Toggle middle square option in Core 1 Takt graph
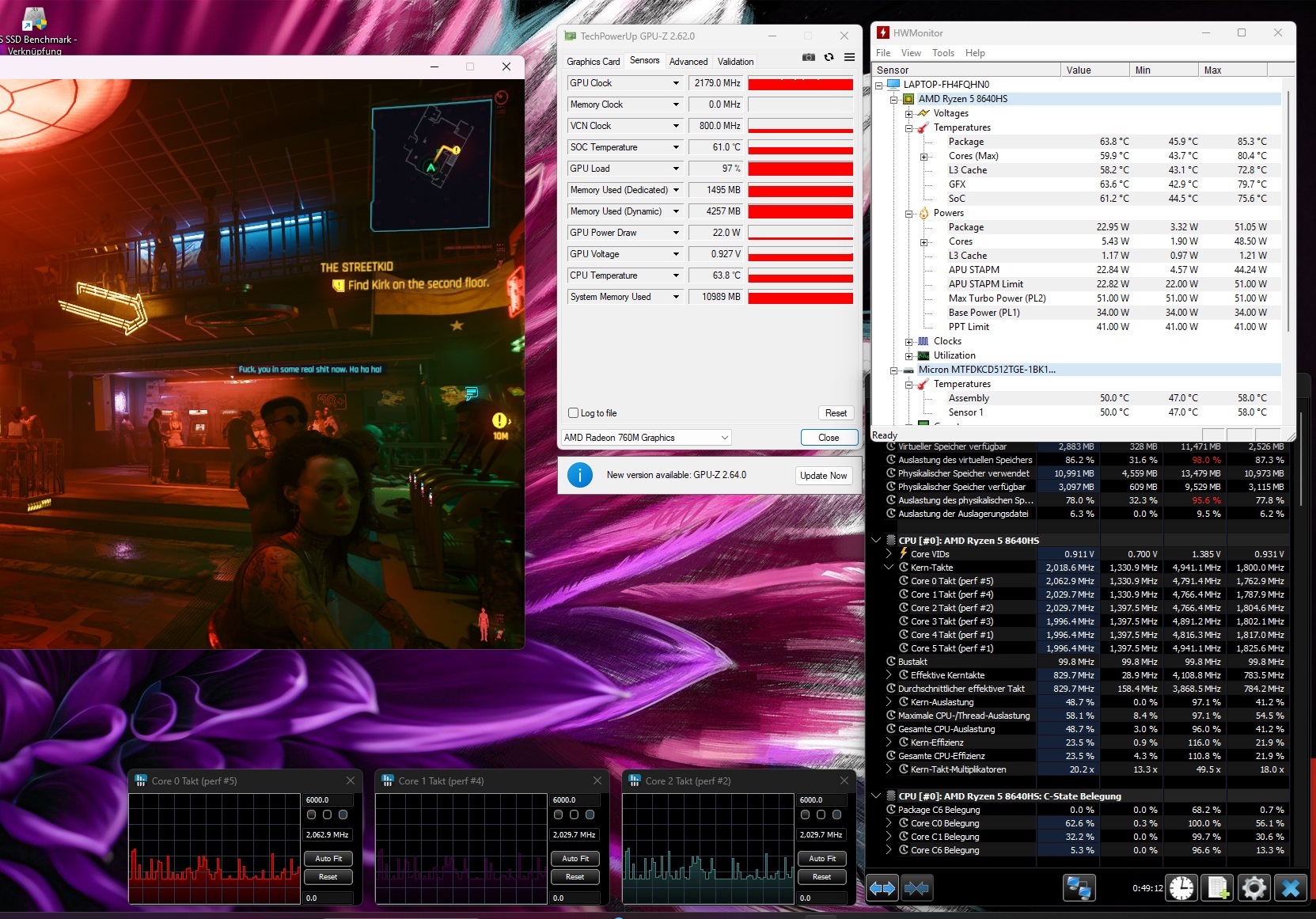Screen dimensions: 1316x919 [574, 815]
